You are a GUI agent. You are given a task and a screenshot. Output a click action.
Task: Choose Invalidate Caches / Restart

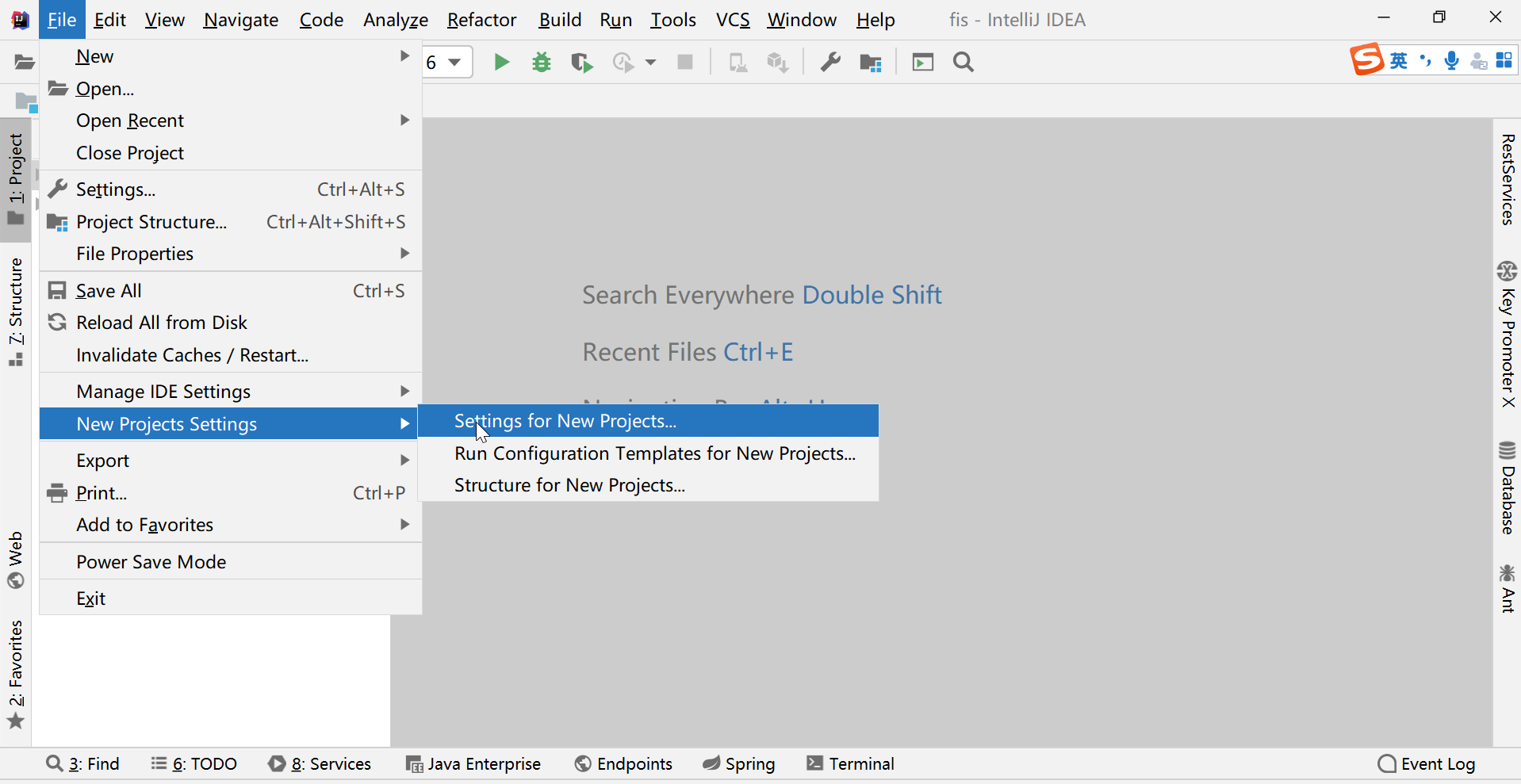(x=230, y=355)
